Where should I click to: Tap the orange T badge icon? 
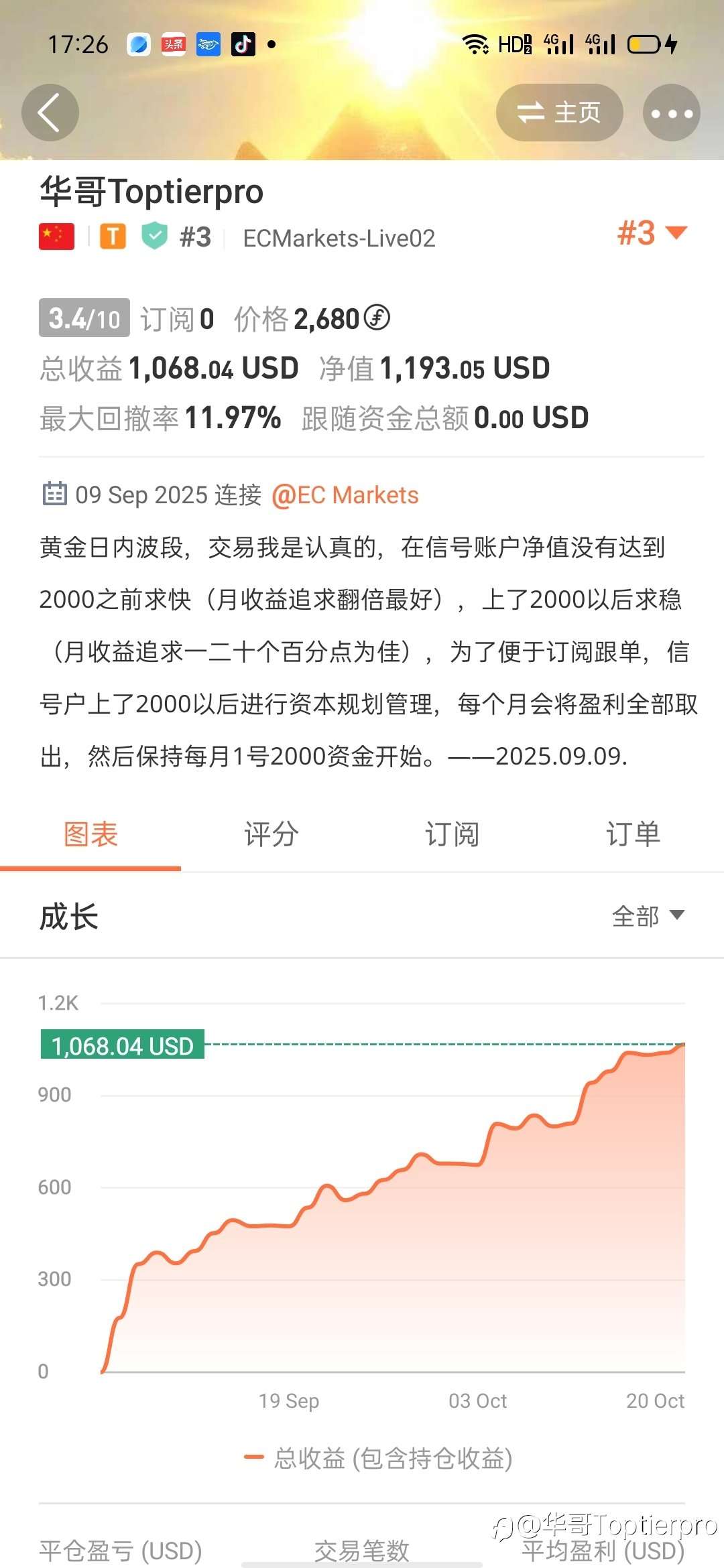pyautogui.click(x=113, y=237)
